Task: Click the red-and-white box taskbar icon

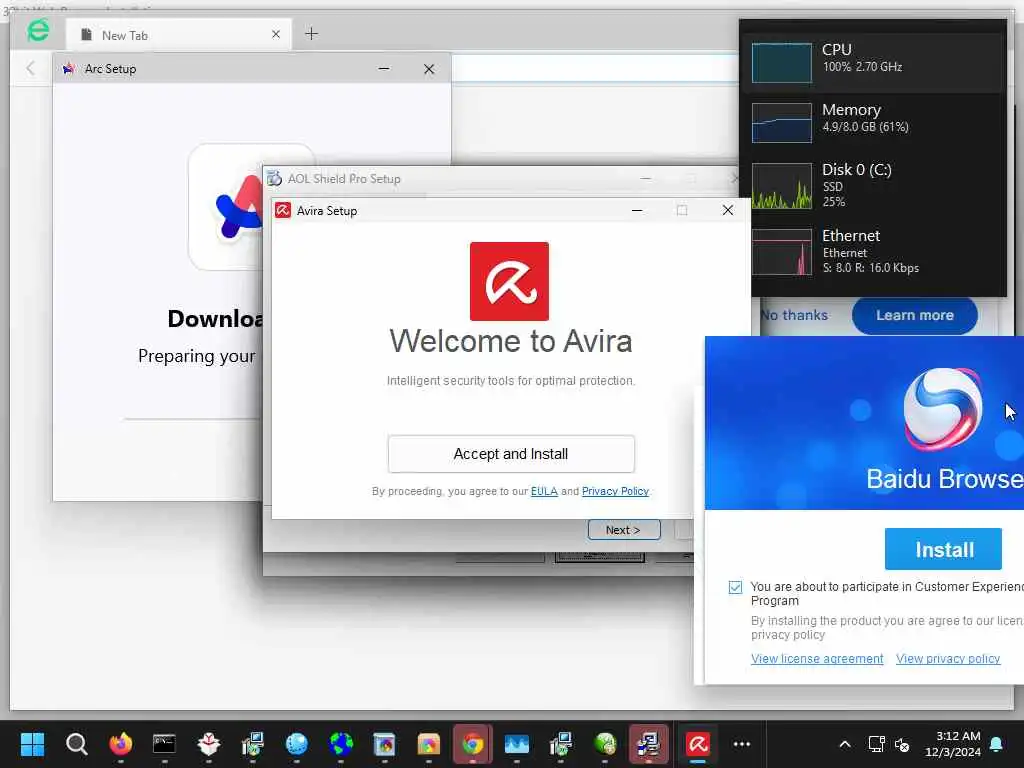Action: [208, 744]
